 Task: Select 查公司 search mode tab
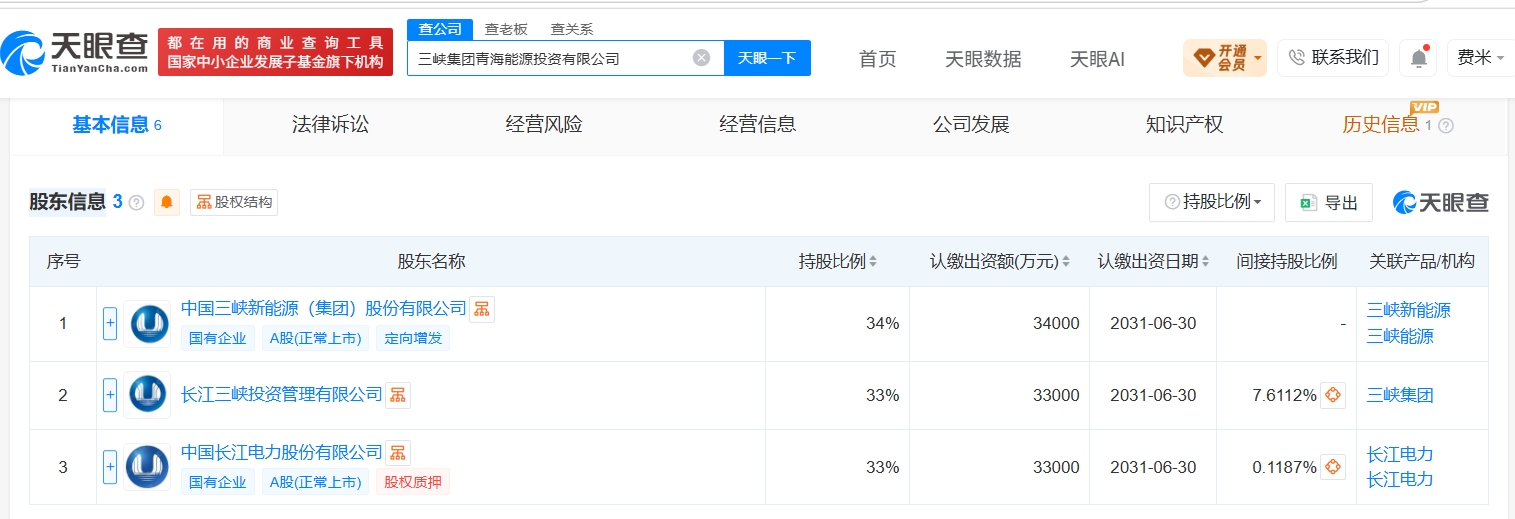(440, 29)
